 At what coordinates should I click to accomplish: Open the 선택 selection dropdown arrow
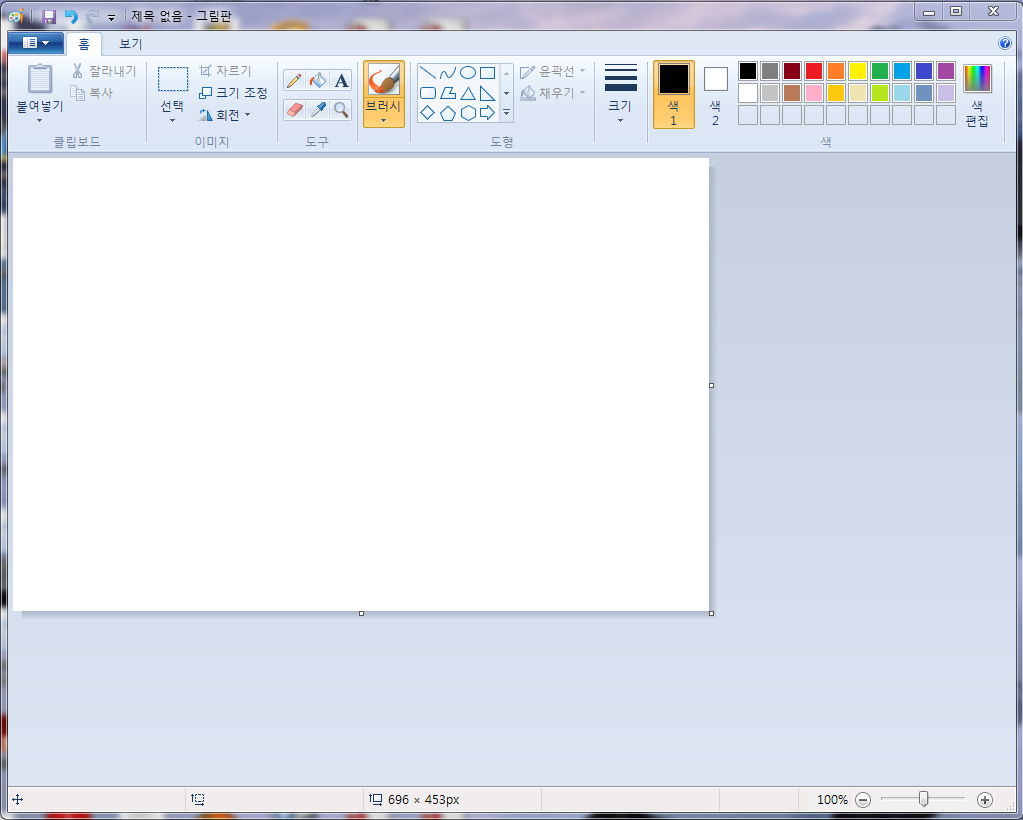coord(172,120)
